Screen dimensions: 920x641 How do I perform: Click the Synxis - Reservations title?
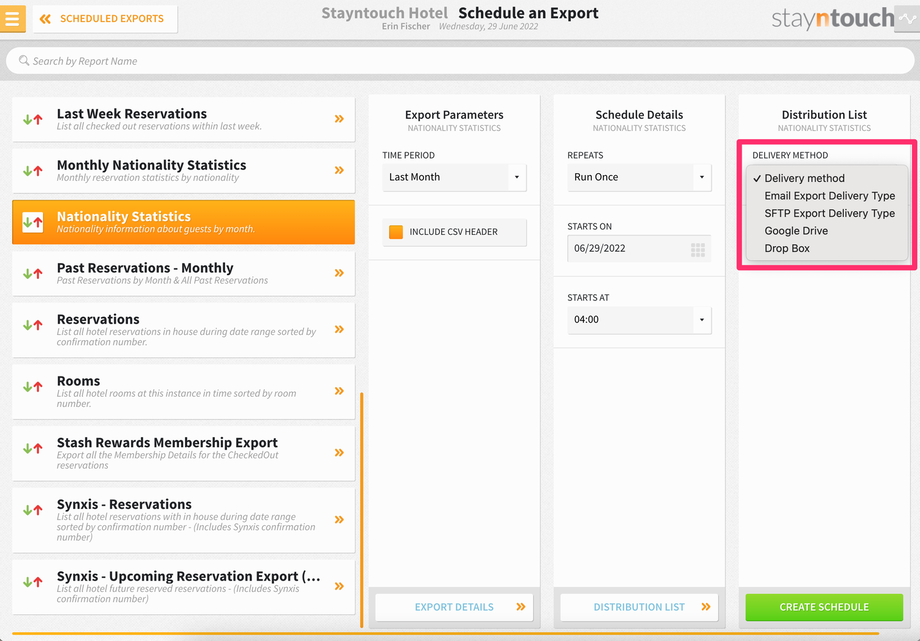pyautogui.click(x=124, y=504)
